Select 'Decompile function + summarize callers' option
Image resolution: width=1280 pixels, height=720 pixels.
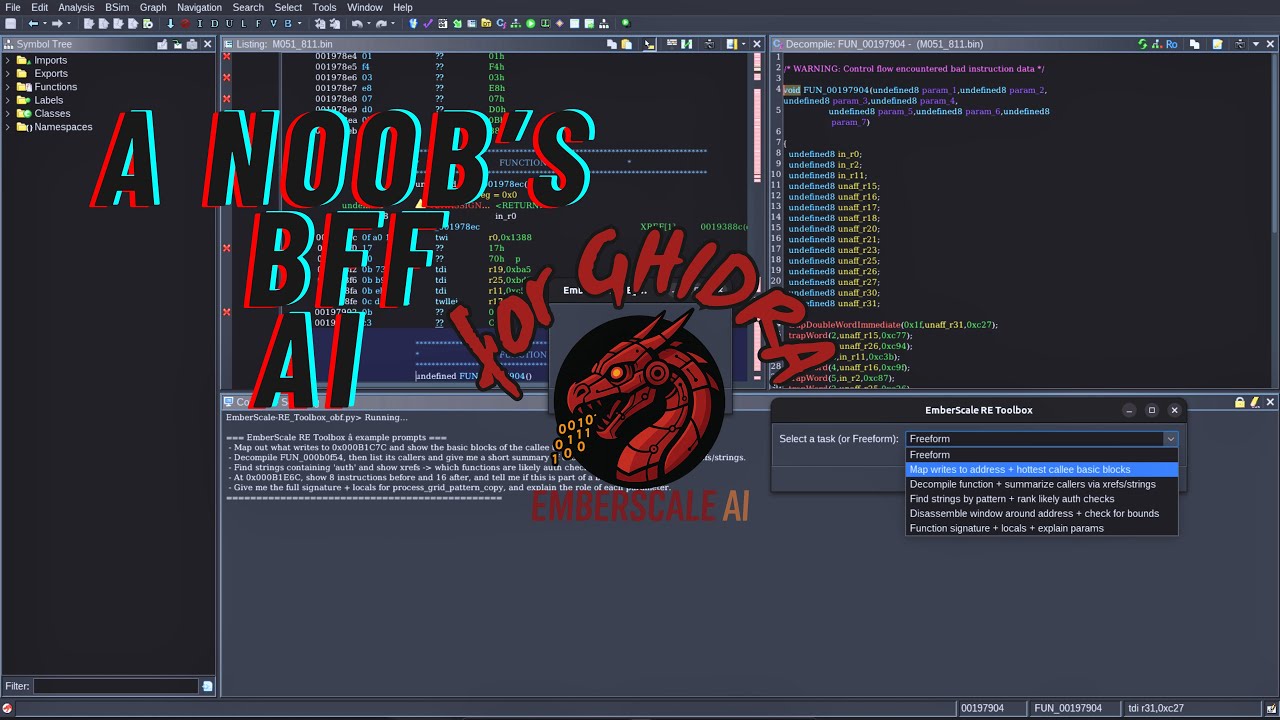tap(1042, 484)
